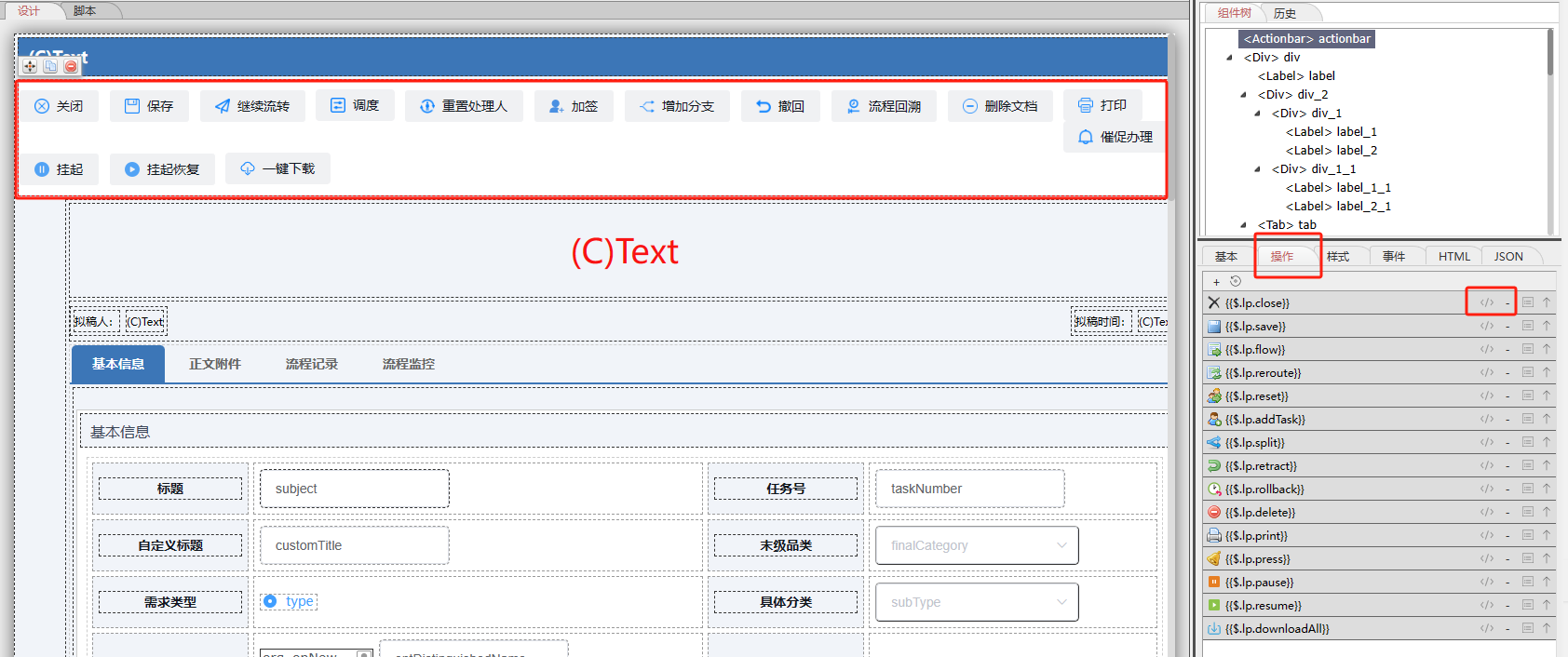Switch to the 脚本 tab

click(85, 10)
